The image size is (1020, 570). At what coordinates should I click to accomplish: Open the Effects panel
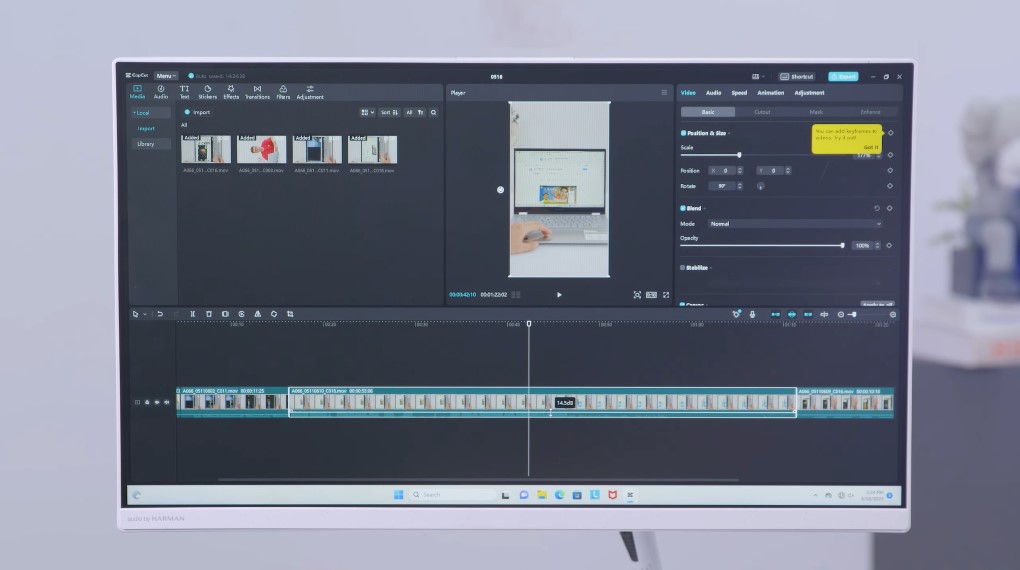tap(231, 92)
